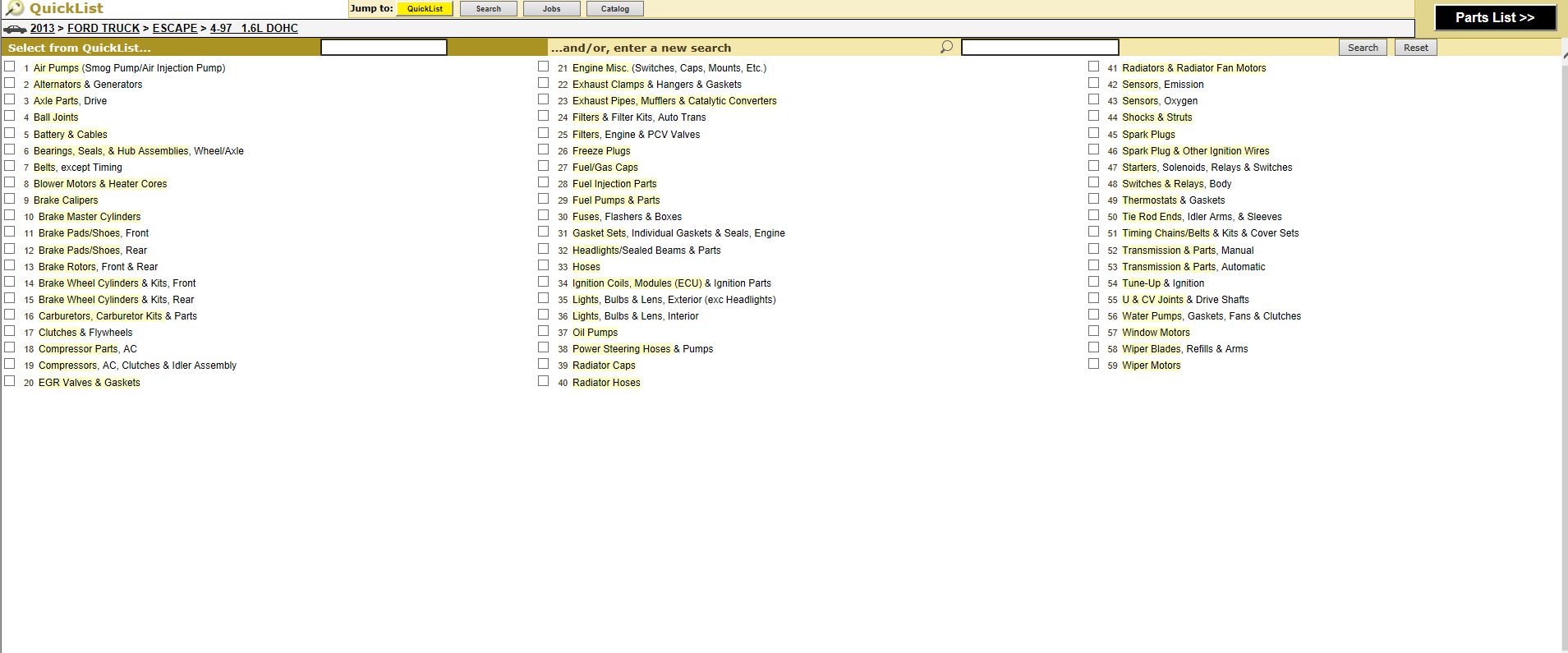Click the Belts, except Timing entry
1568x653 pixels.
click(78, 168)
